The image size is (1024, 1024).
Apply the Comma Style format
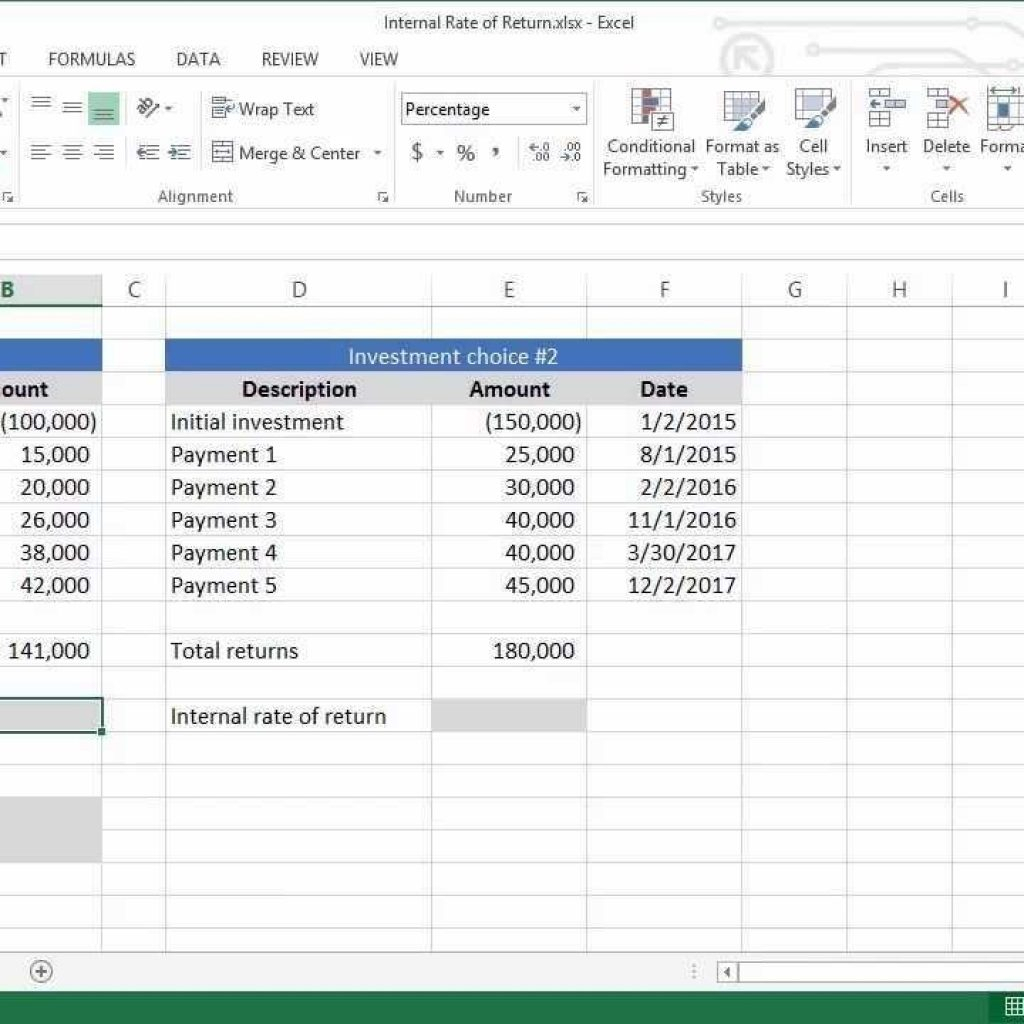pos(495,153)
